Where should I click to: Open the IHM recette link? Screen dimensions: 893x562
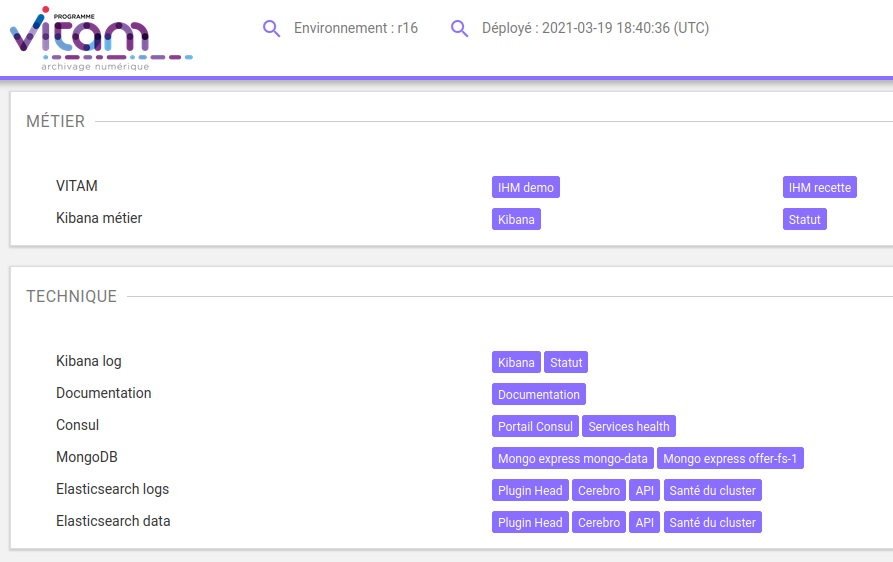(819, 188)
